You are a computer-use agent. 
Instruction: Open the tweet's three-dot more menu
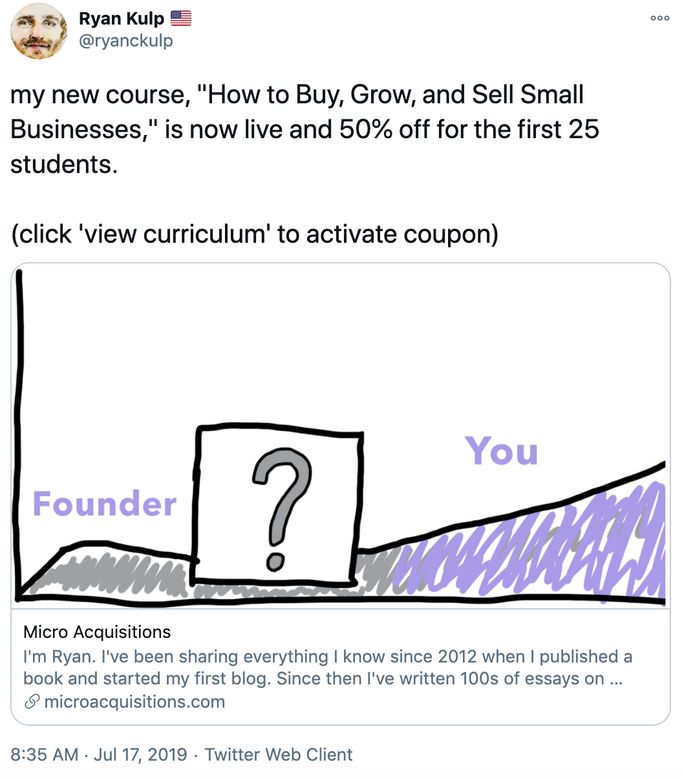coord(660,18)
